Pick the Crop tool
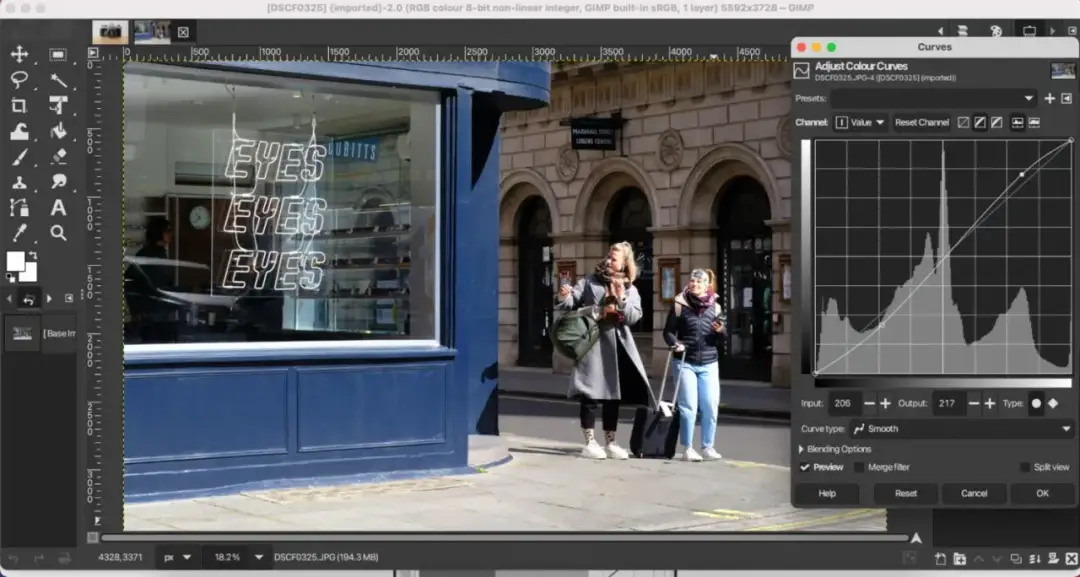Screen dimensions: 1080x577 [19, 106]
